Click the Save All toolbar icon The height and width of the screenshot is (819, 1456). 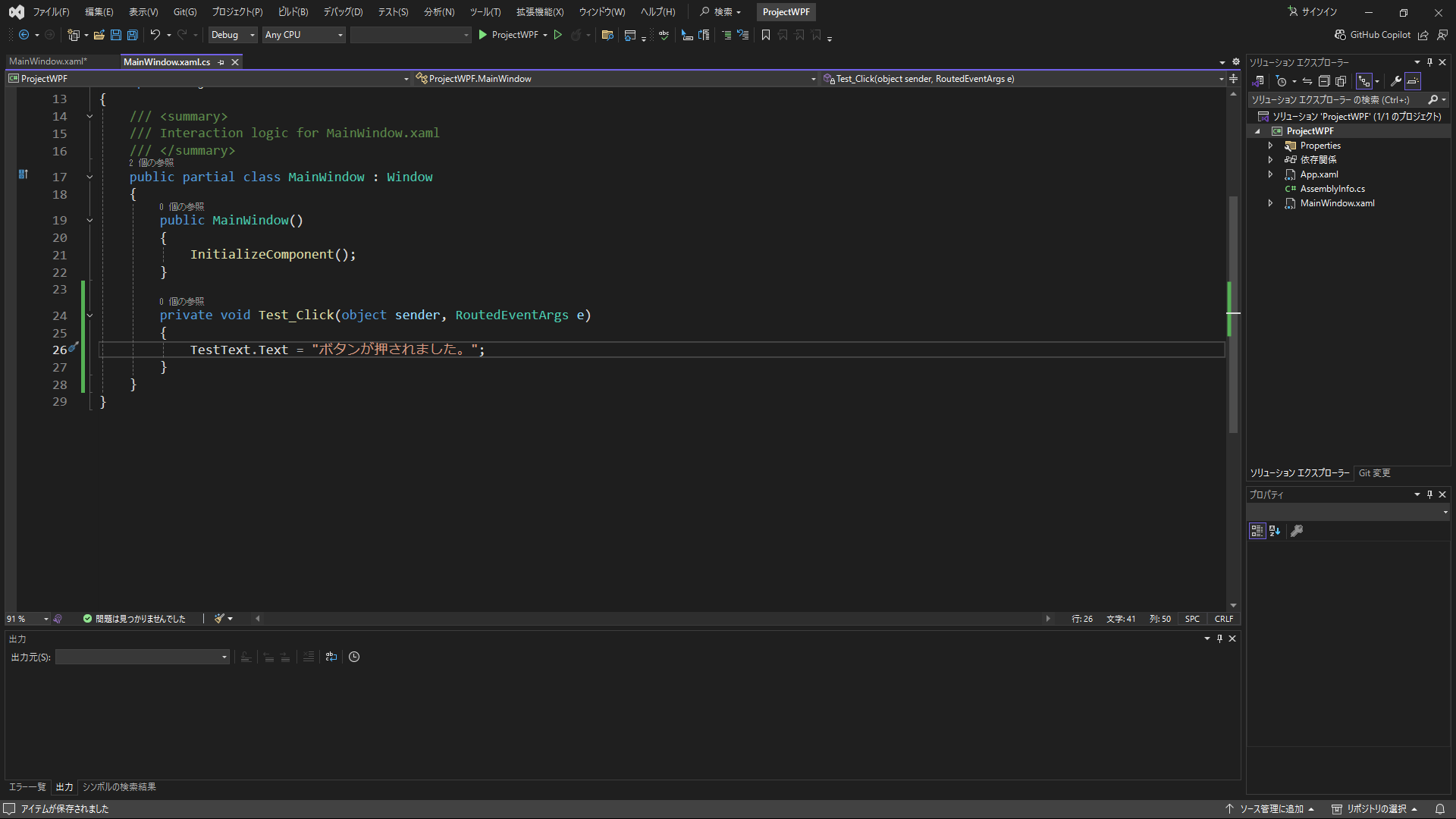(x=133, y=35)
